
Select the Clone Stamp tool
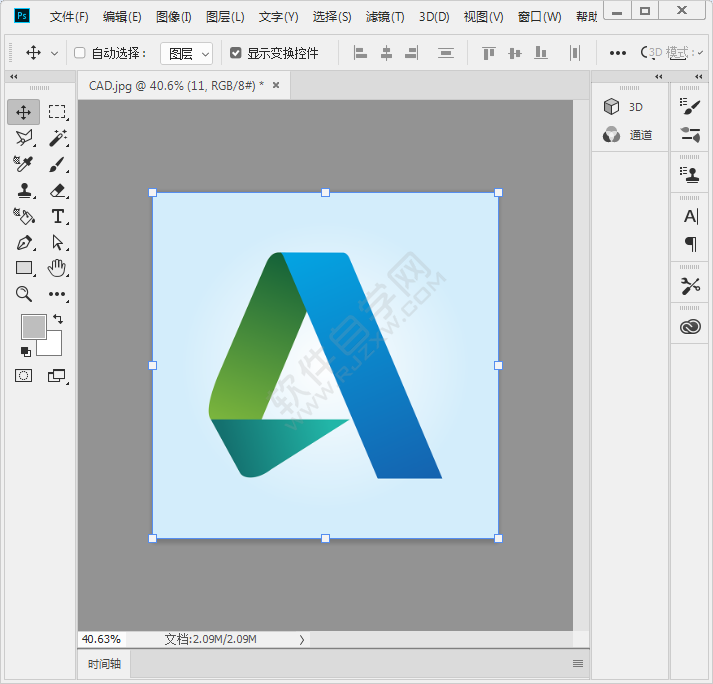[x=24, y=190]
